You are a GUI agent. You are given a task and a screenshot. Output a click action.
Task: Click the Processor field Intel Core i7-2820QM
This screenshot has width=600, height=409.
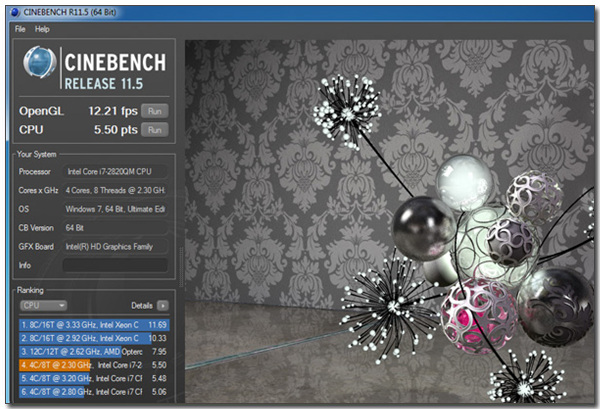115,171
